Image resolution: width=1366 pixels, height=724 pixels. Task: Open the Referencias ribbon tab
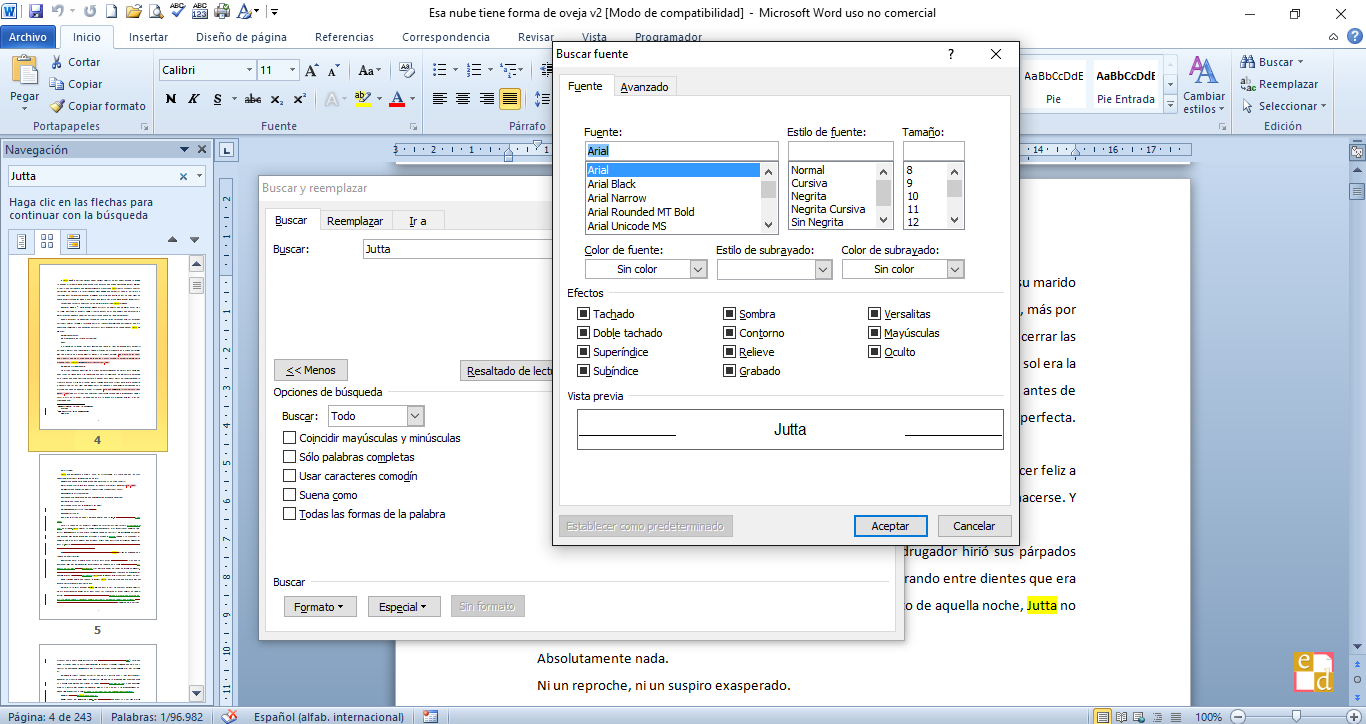point(344,37)
